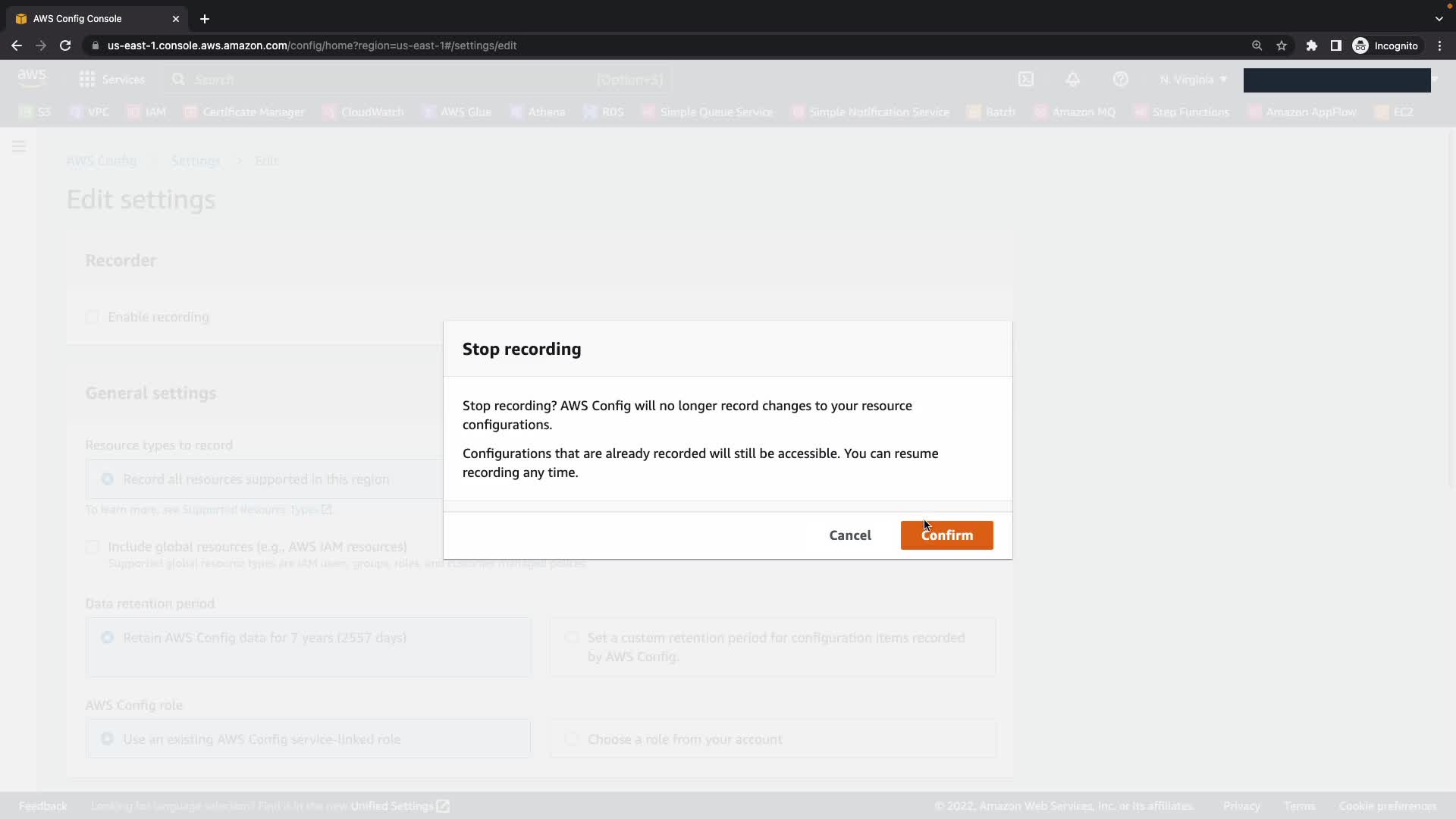Check Include global resources option
The image size is (1456, 819).
[x=93, y=547]
